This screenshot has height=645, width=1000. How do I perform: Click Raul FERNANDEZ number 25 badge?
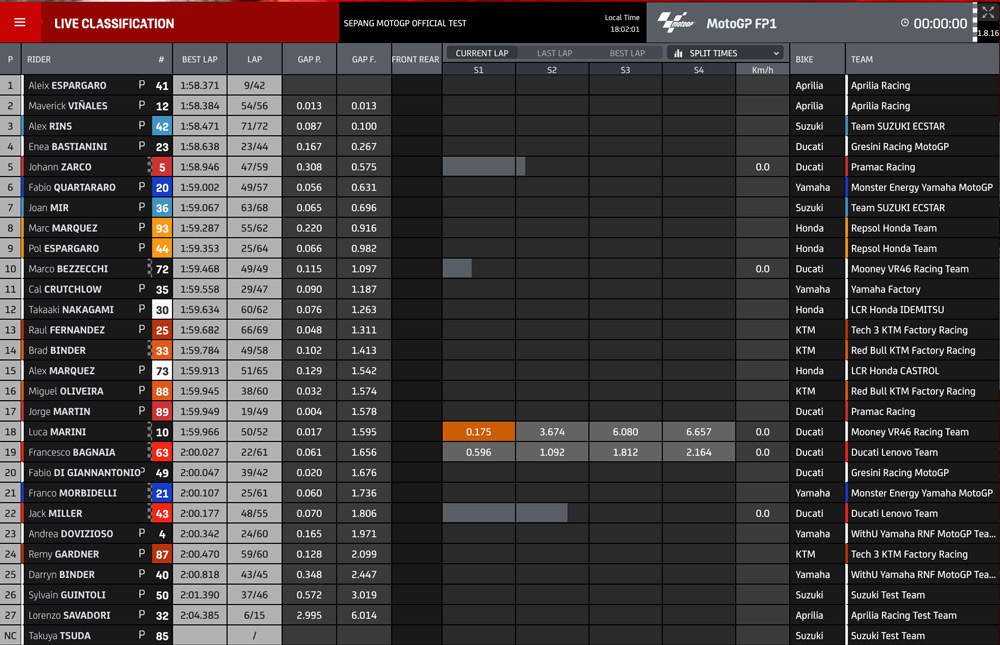tap(162, 330)
